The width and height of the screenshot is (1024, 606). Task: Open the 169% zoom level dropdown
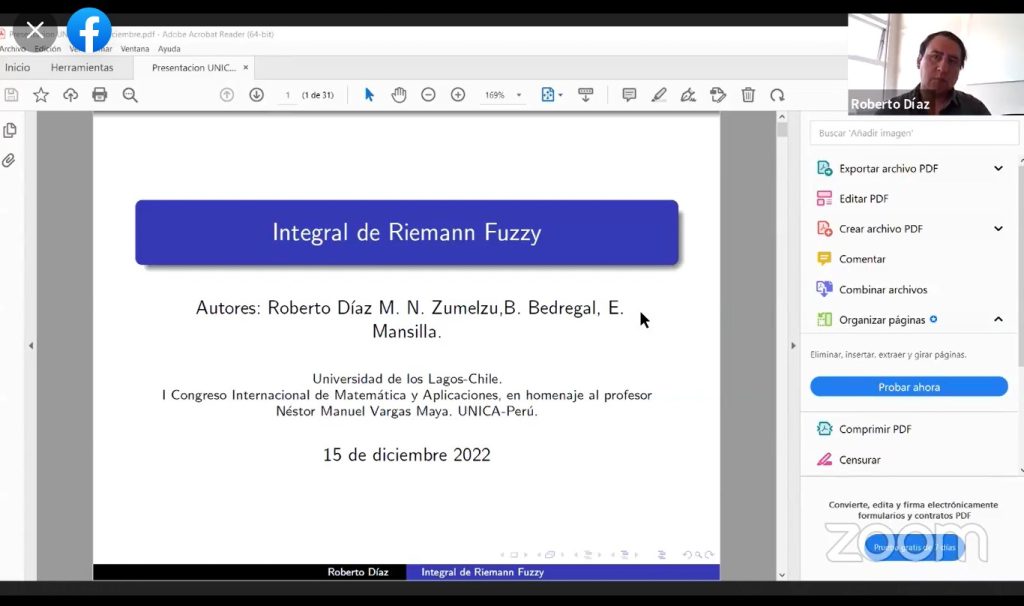coord(503,95)
